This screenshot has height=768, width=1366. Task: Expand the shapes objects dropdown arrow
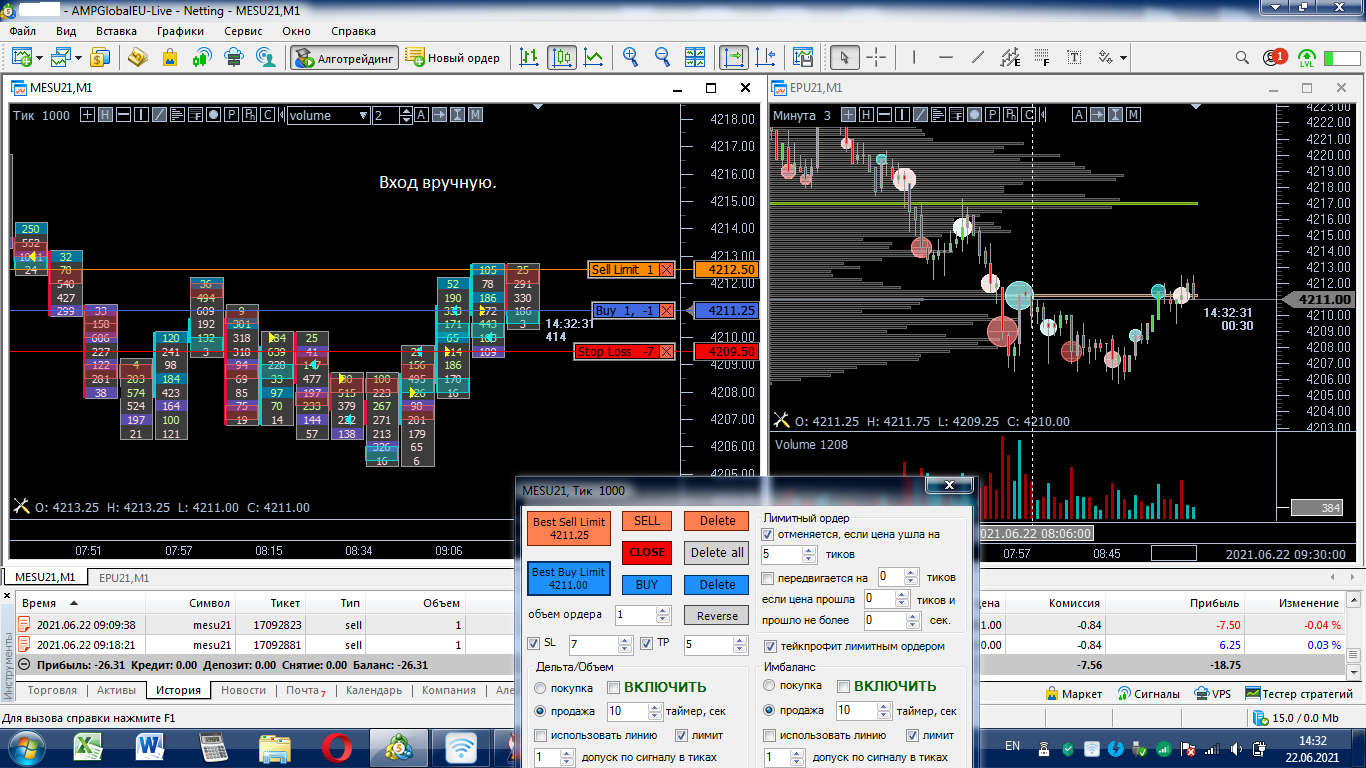(x=1124, y=58)
